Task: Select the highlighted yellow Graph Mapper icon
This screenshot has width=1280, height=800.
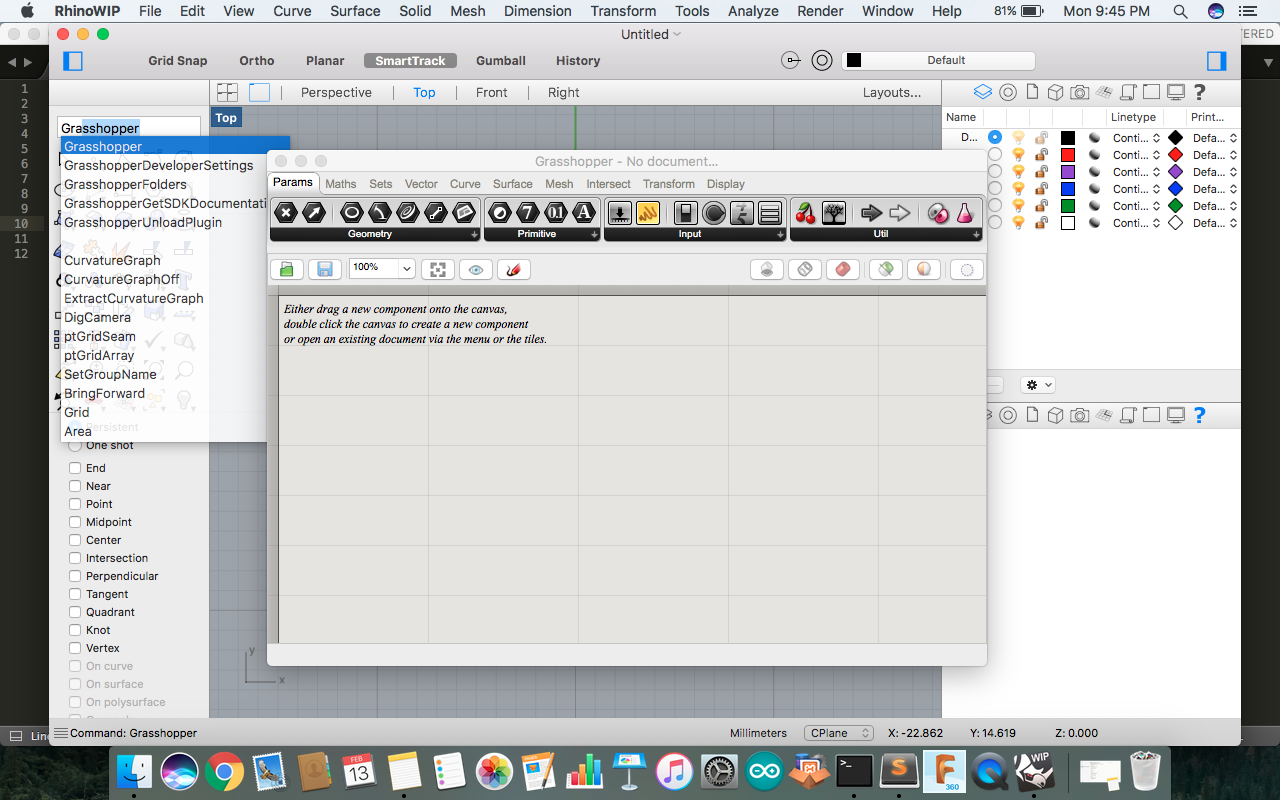Action: 648,212
